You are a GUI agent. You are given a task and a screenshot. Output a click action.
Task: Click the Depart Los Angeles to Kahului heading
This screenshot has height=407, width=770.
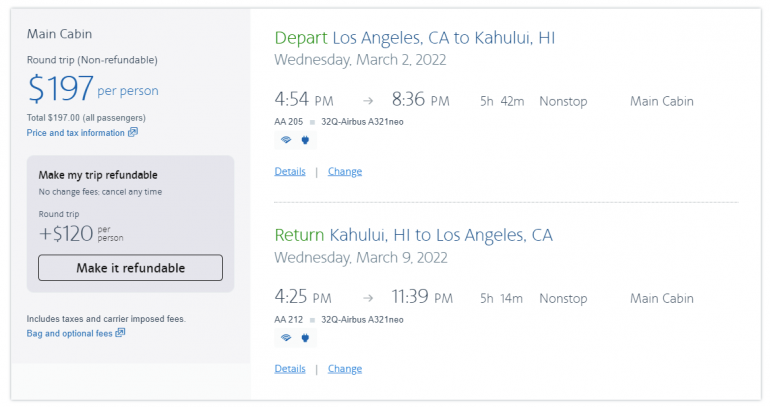click(x=414, y=38)
